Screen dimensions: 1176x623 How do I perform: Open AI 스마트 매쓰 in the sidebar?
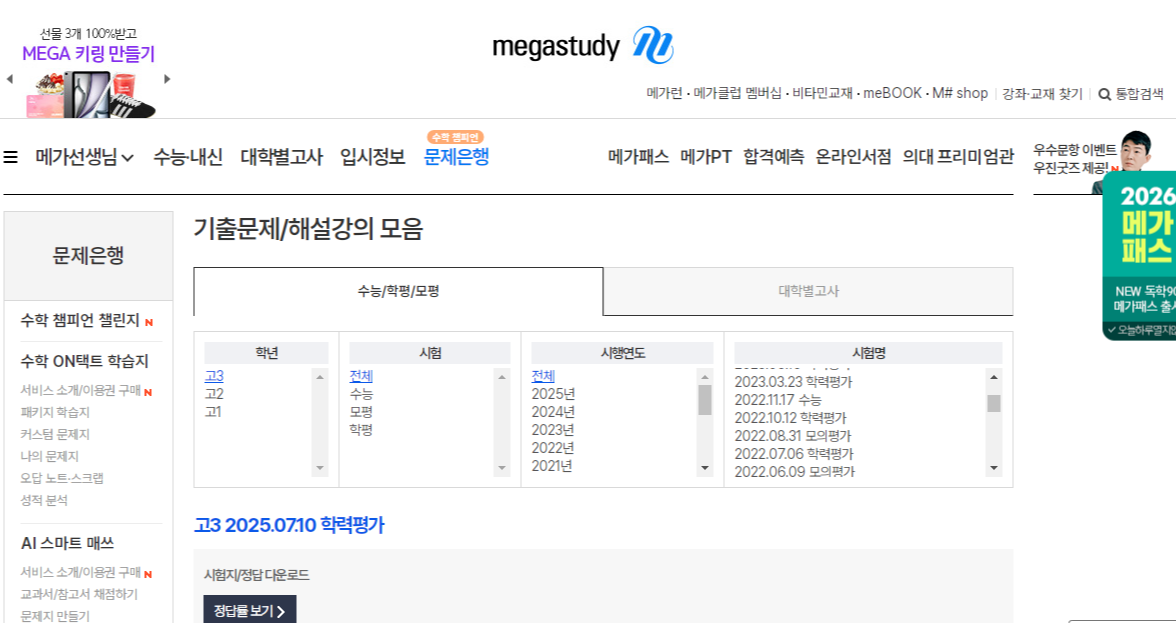click(x=68, y=543)
